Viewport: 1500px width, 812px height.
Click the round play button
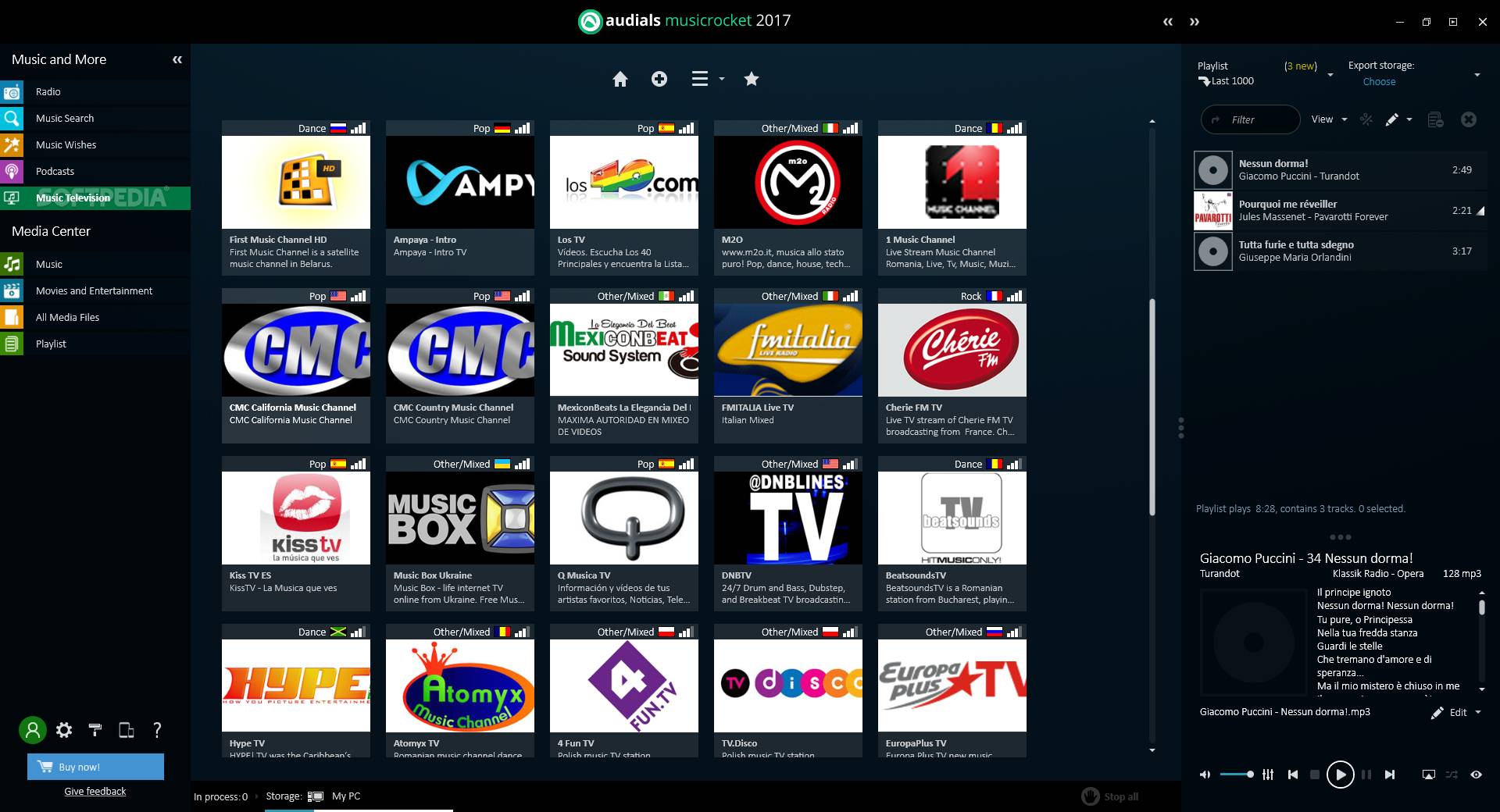point(1341,775)
